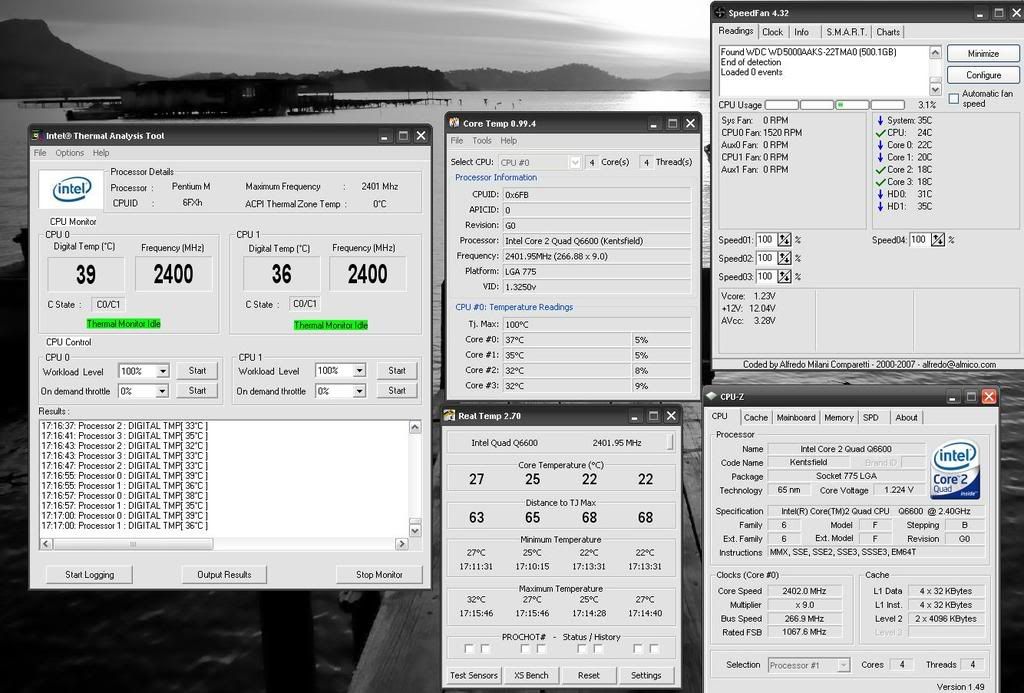
Task: Click the Reset button in Real Temp
Action: 588,675
